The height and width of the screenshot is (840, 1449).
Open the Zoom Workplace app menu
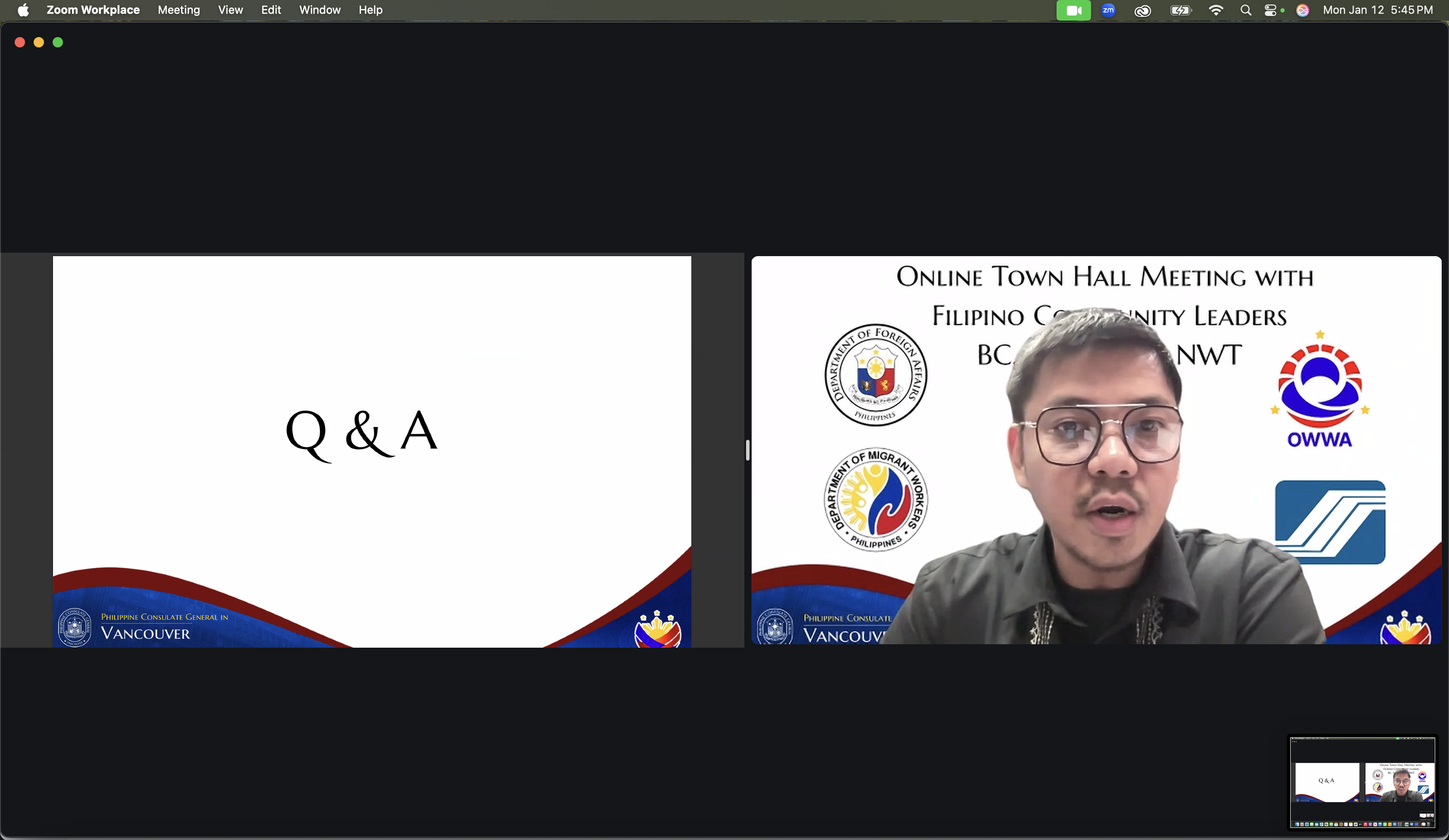[93, 10]
